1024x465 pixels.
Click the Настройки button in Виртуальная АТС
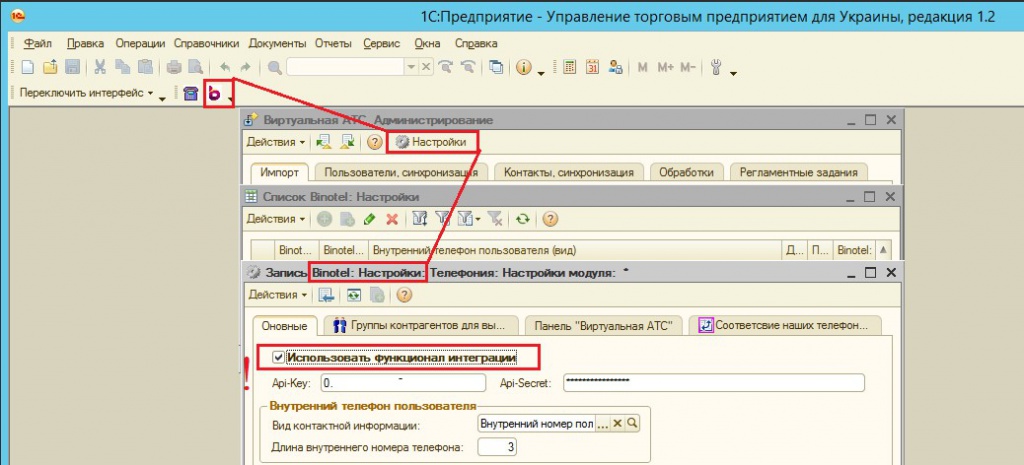point(432,142)
